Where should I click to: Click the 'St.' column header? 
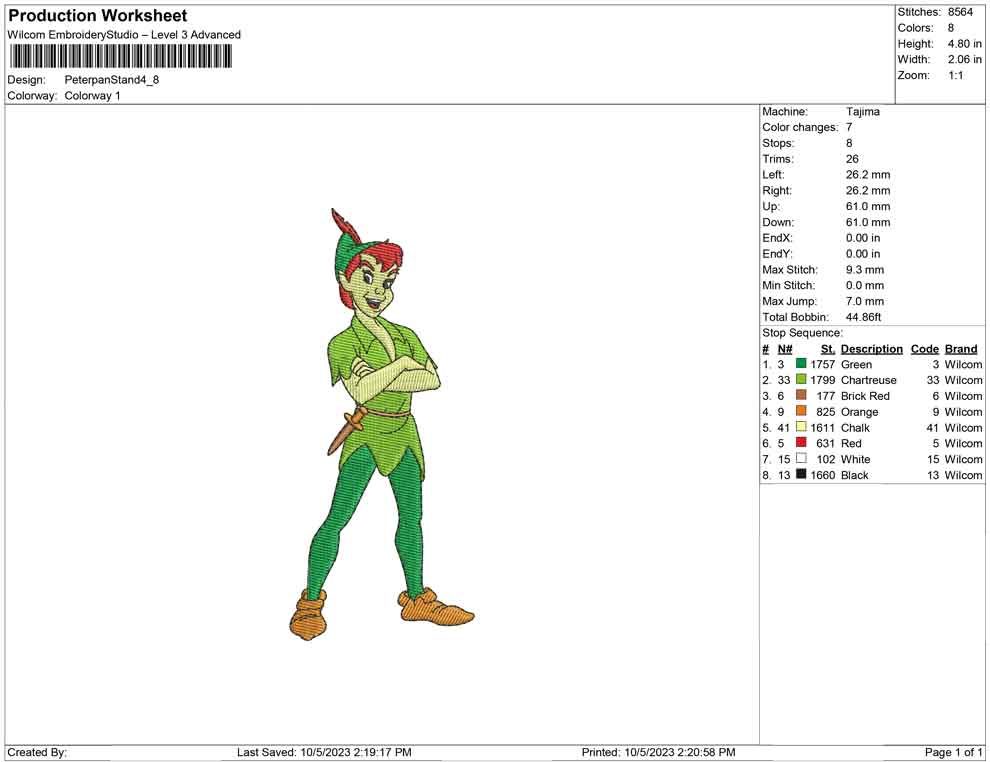pyautogui.click(x=828, y=348)
